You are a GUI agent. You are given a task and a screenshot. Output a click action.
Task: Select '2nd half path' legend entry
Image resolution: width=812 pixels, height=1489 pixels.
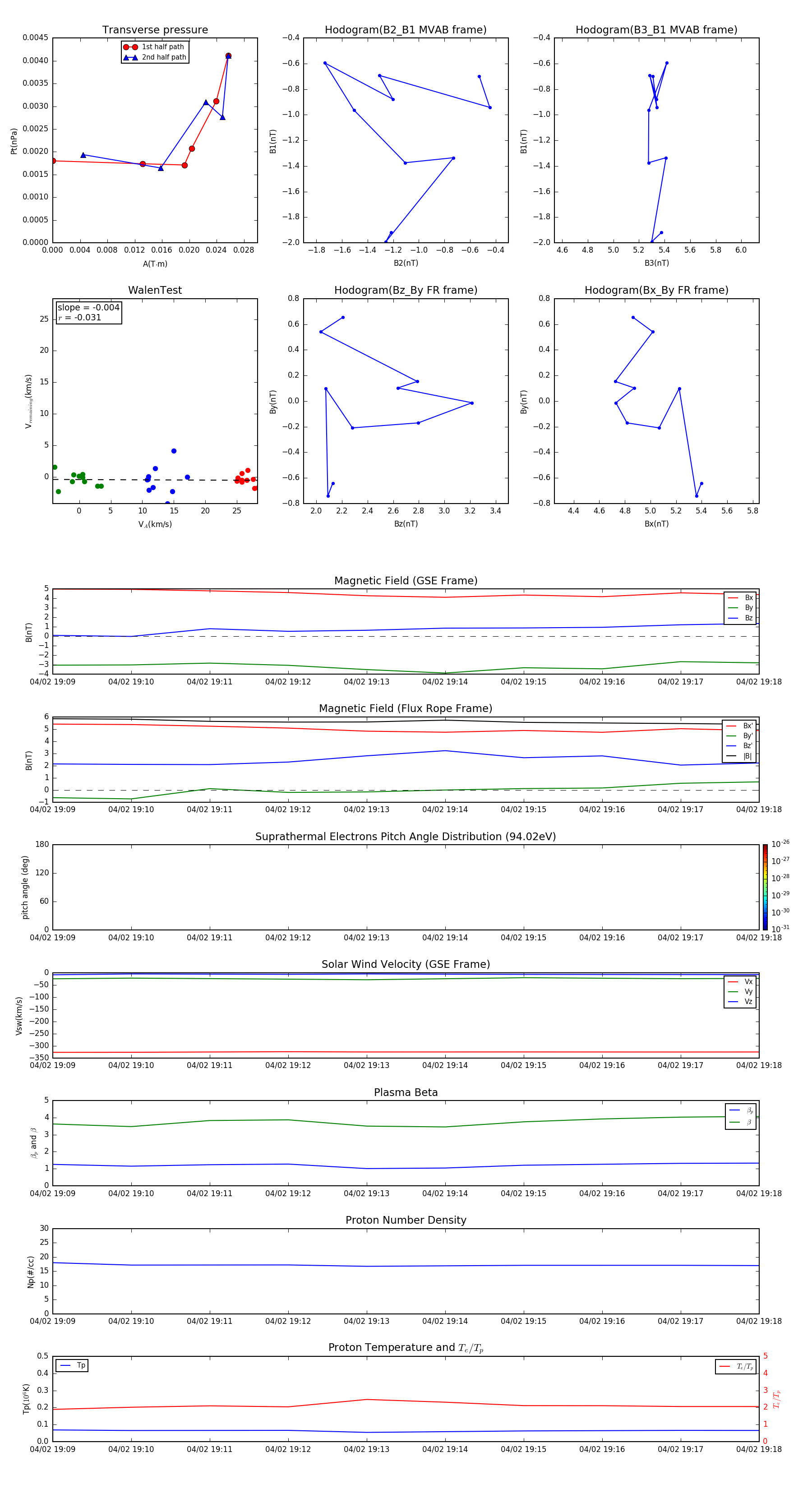click(x=155, y=57)
